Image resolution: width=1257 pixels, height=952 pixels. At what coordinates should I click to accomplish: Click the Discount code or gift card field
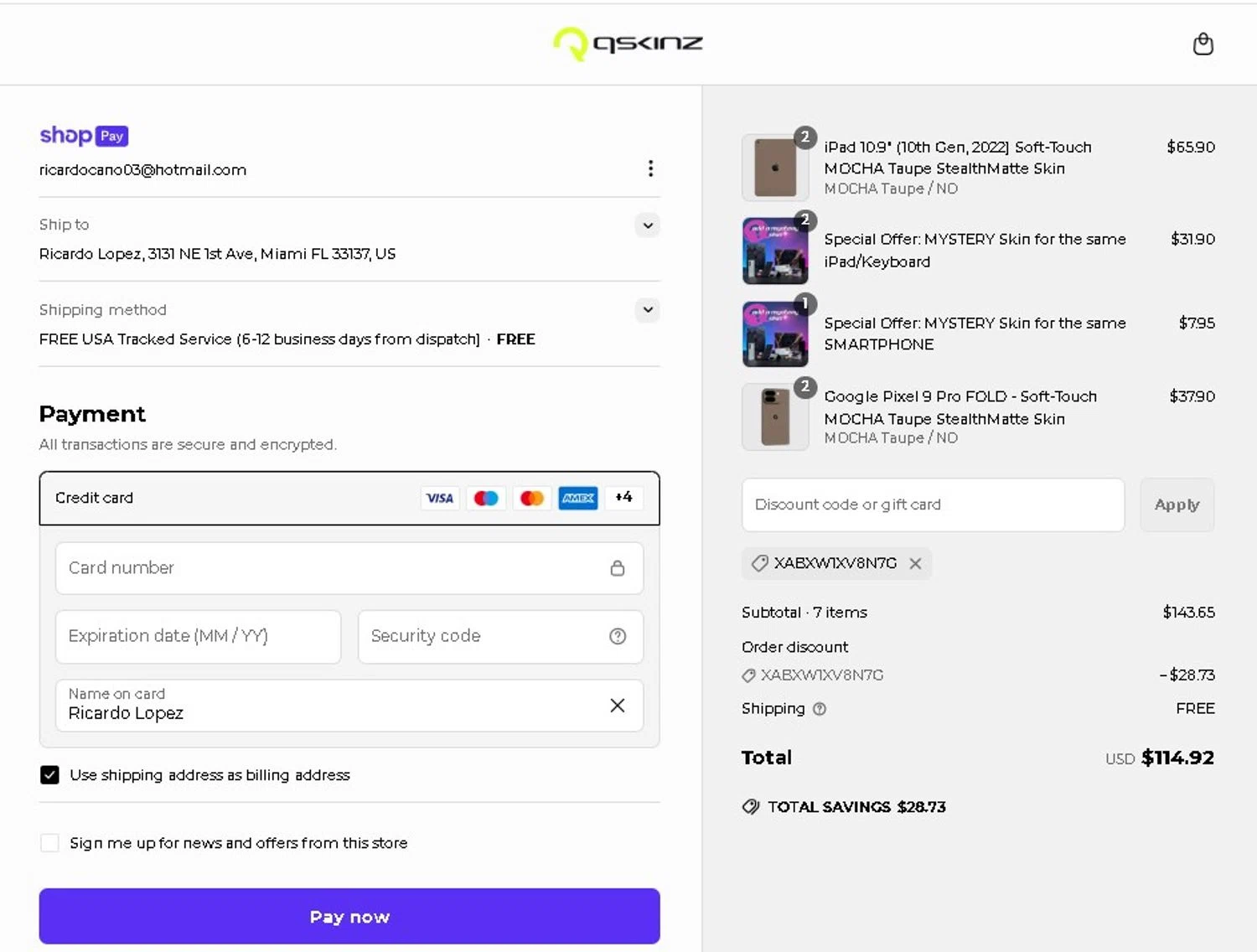pyautogui.click(x=933, y=504)
